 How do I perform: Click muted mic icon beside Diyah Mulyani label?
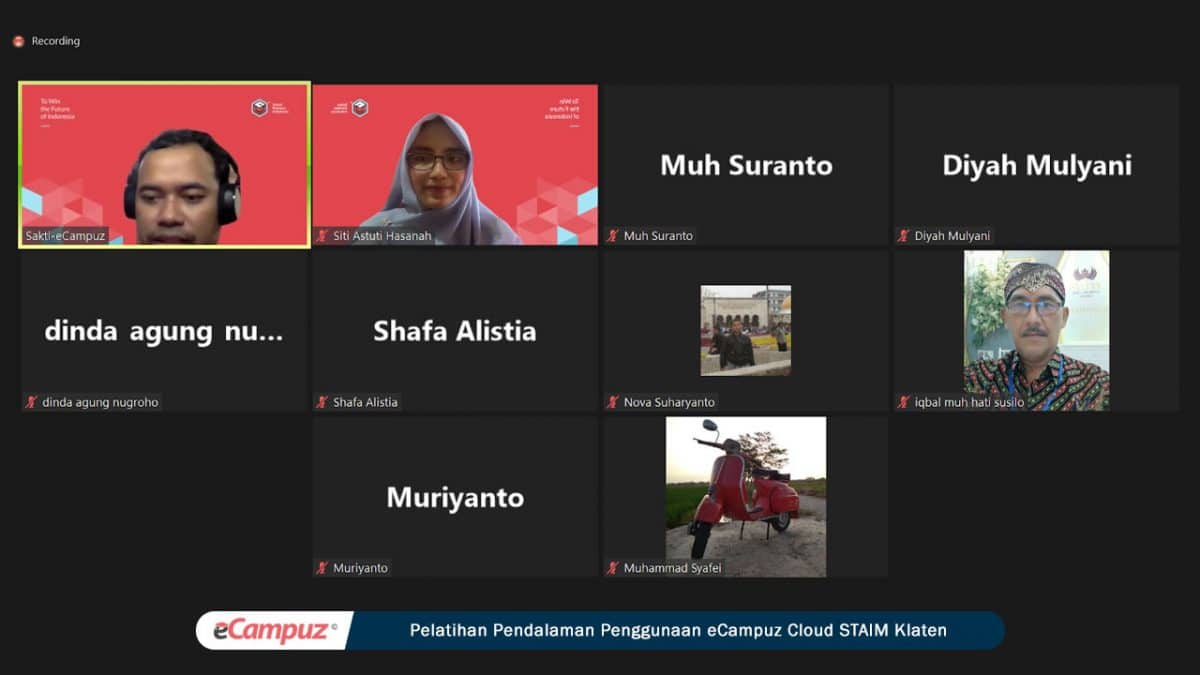(x=903, y=236)
